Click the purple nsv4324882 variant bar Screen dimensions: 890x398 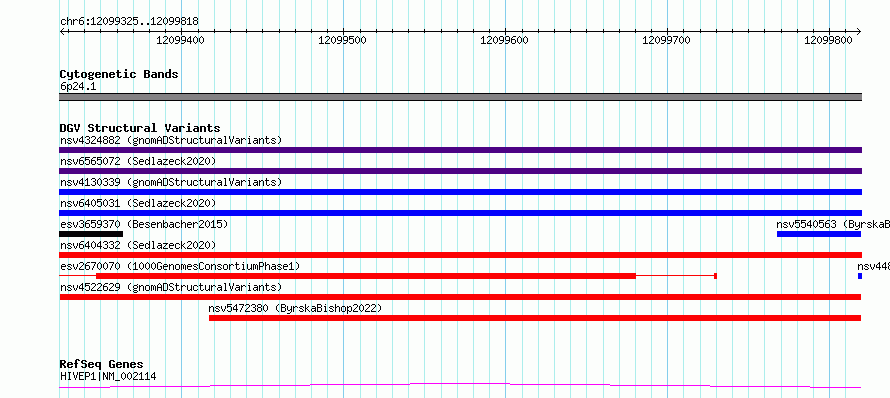pos(460,150)
